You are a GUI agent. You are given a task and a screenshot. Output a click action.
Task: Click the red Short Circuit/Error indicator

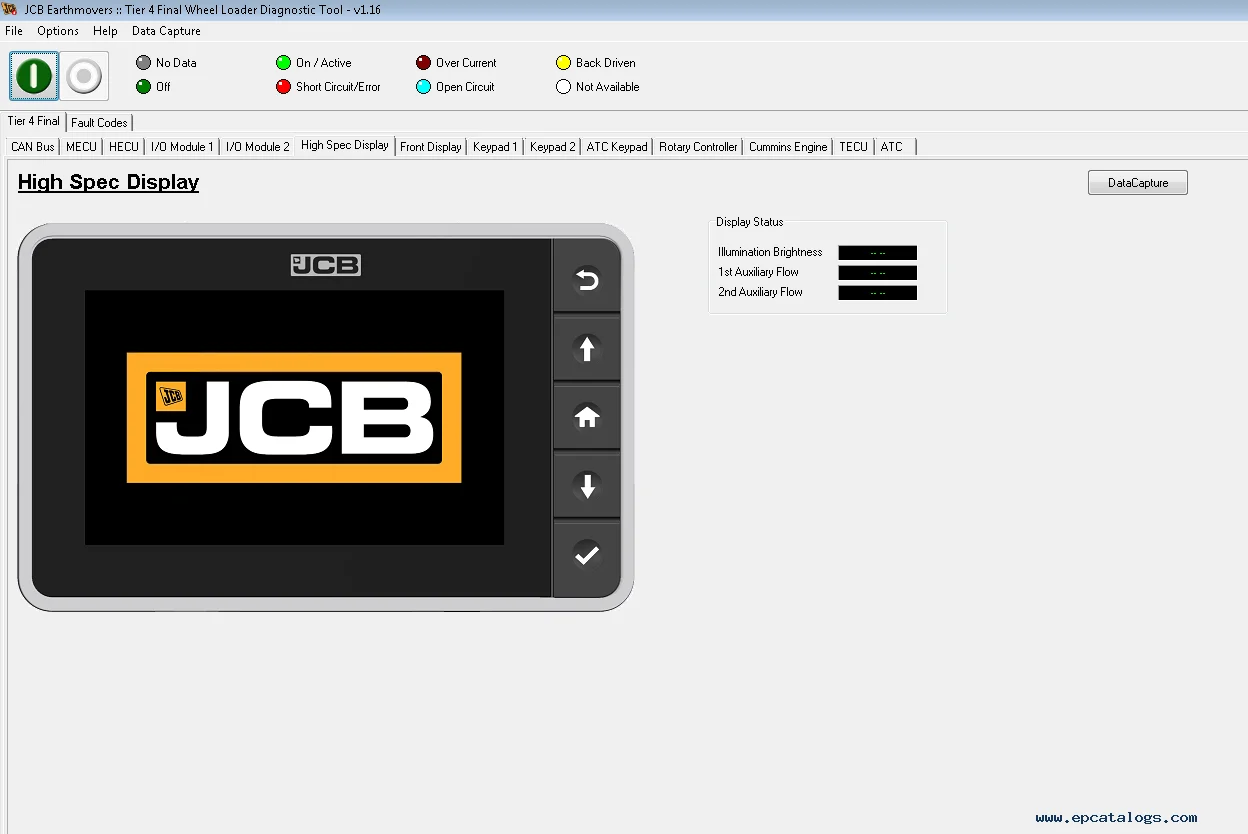pyautogui.click(x=283, y=86)
